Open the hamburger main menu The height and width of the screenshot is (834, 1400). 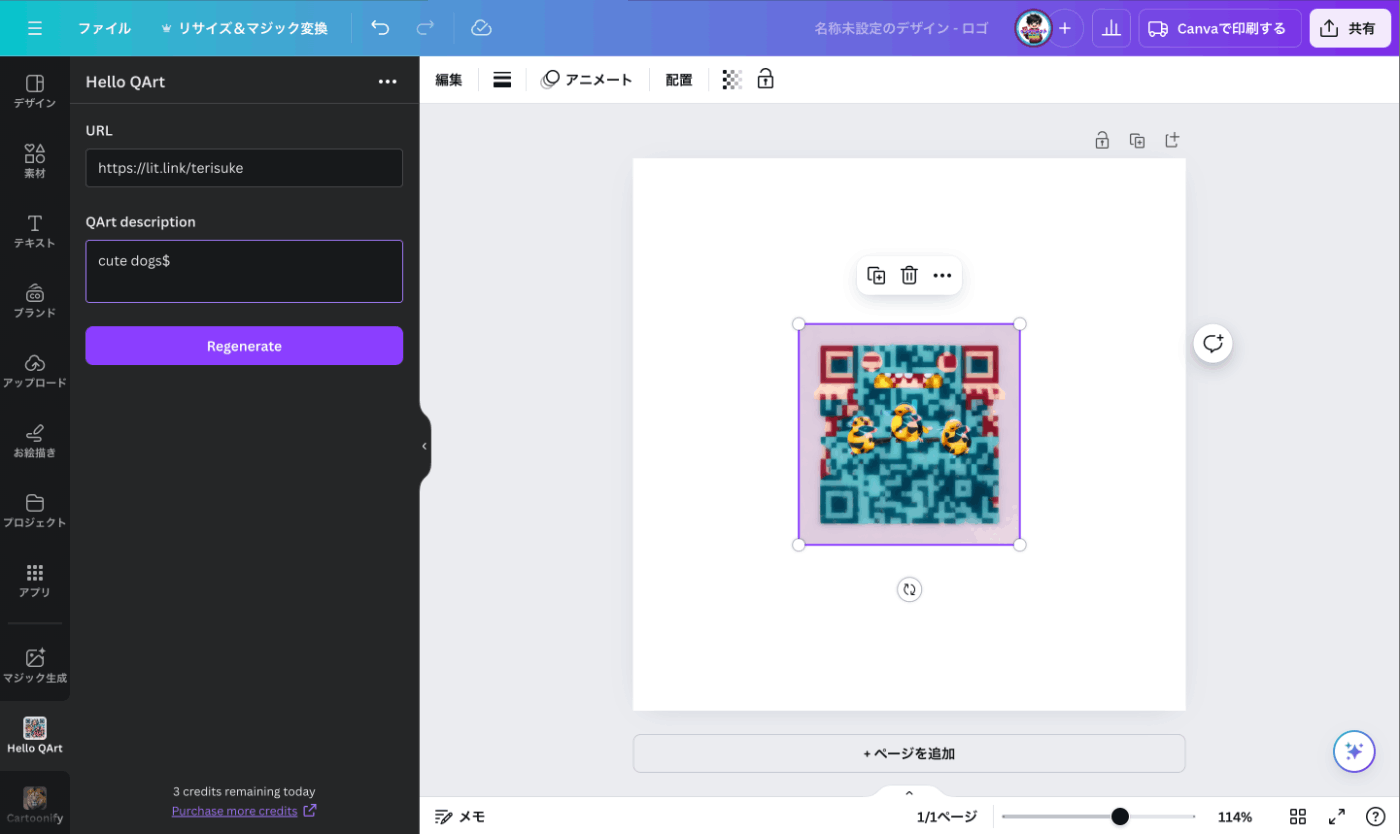(x=35, y=28)
